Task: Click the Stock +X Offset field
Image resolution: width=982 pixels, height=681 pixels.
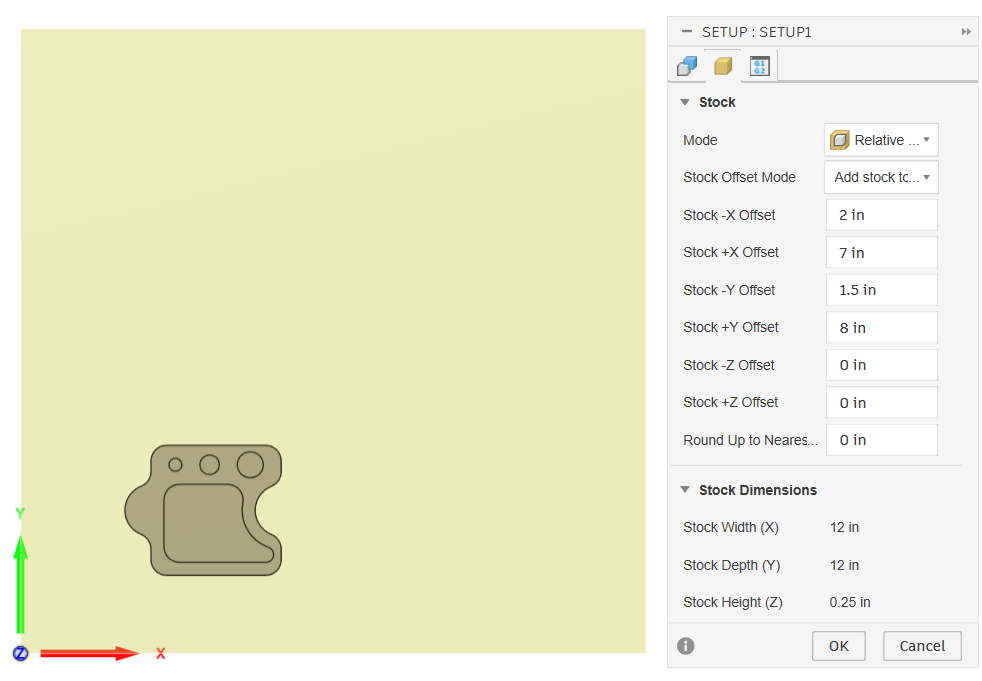Action: pyautogui.click(x=882, y=252)
